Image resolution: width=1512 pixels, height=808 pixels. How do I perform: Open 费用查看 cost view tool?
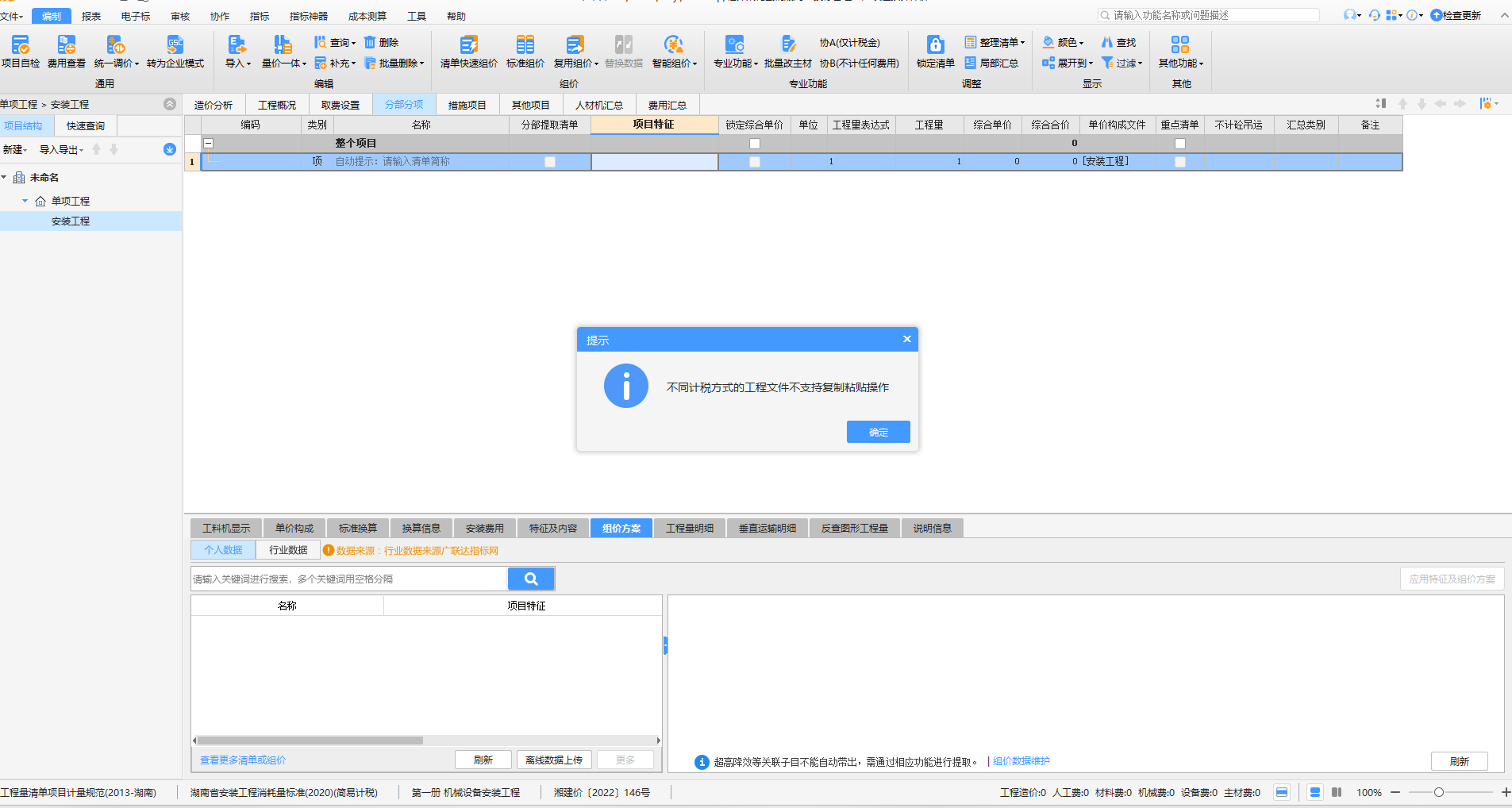click(67, 51)
